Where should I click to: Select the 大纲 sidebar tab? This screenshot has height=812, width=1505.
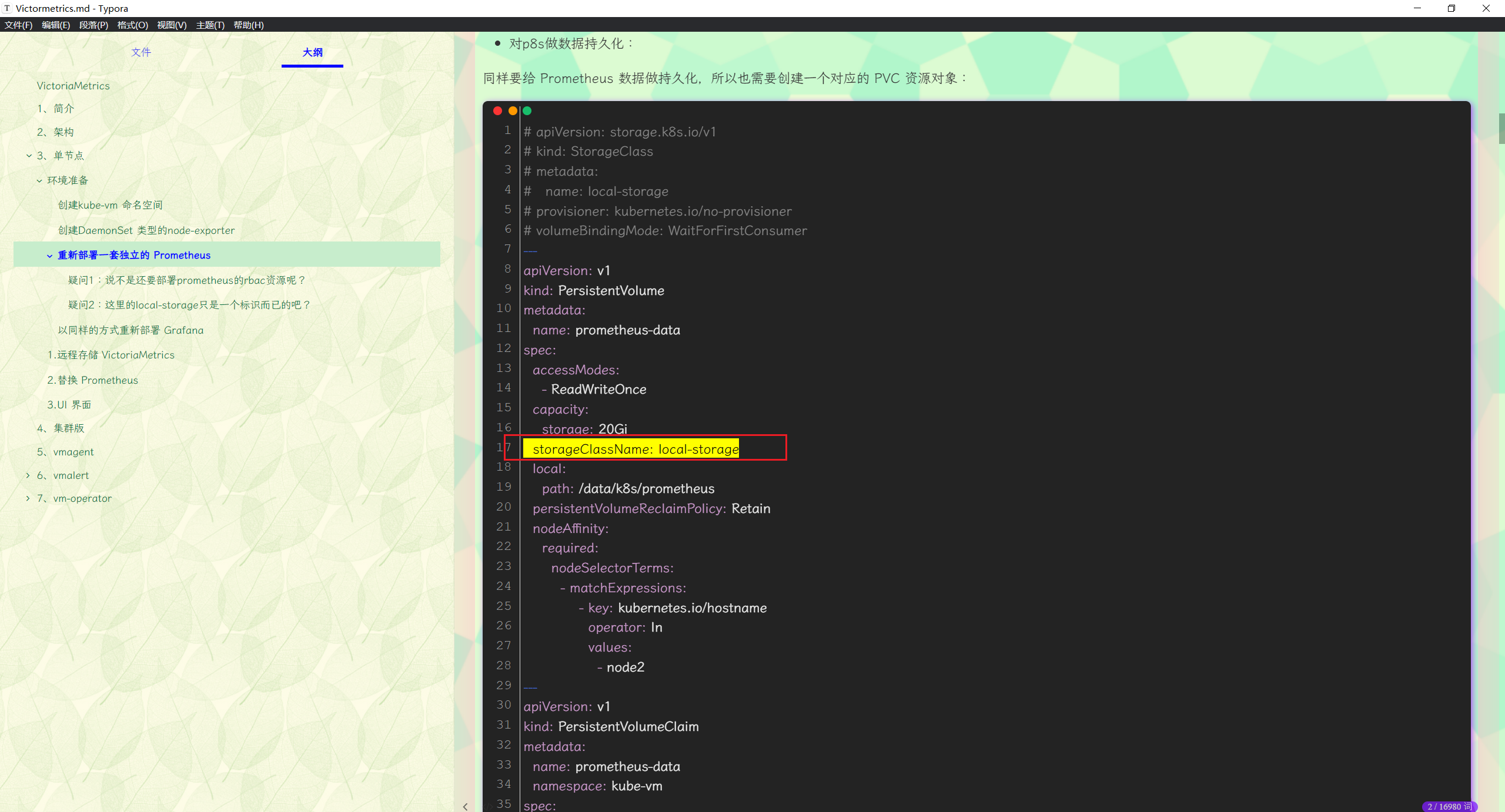312,52
